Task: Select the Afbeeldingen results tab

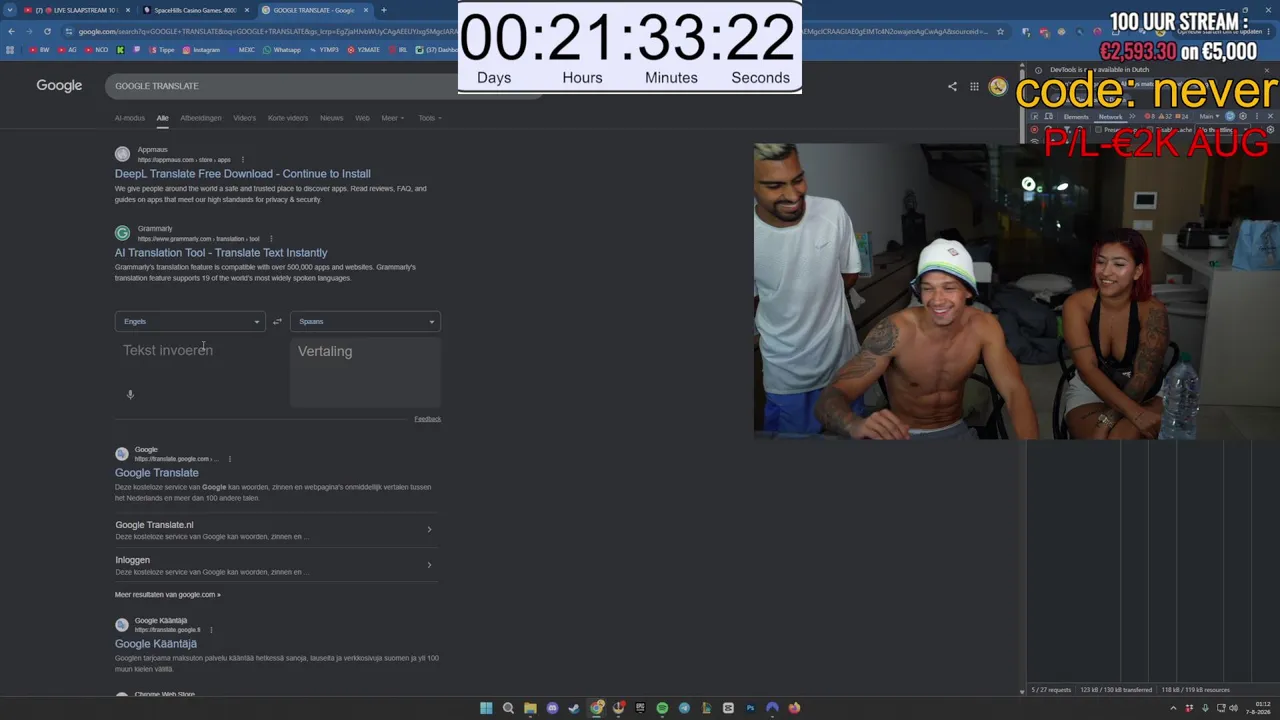Action: click(x=201, y=118)
